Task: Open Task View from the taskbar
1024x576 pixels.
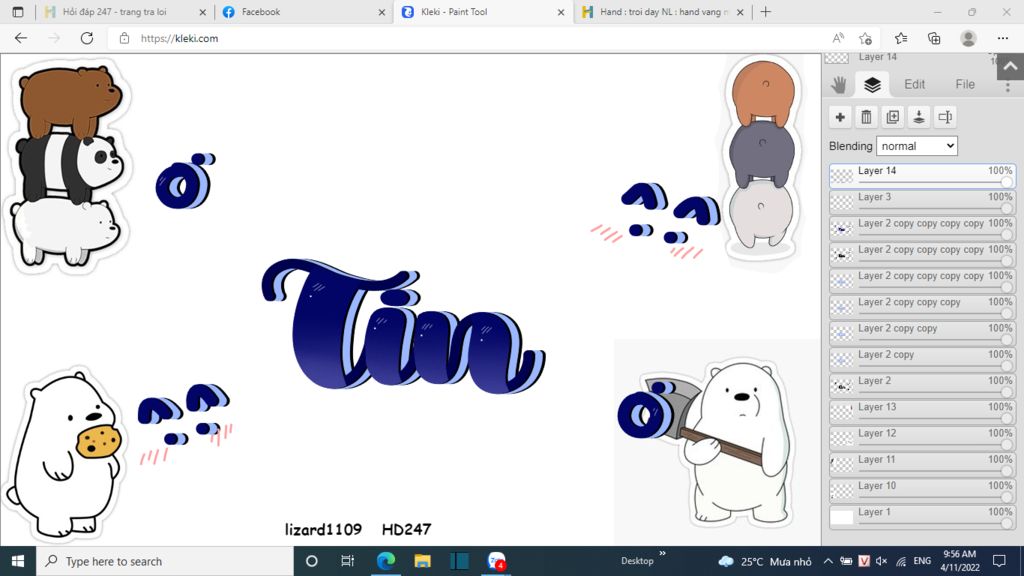Action: 347,561
